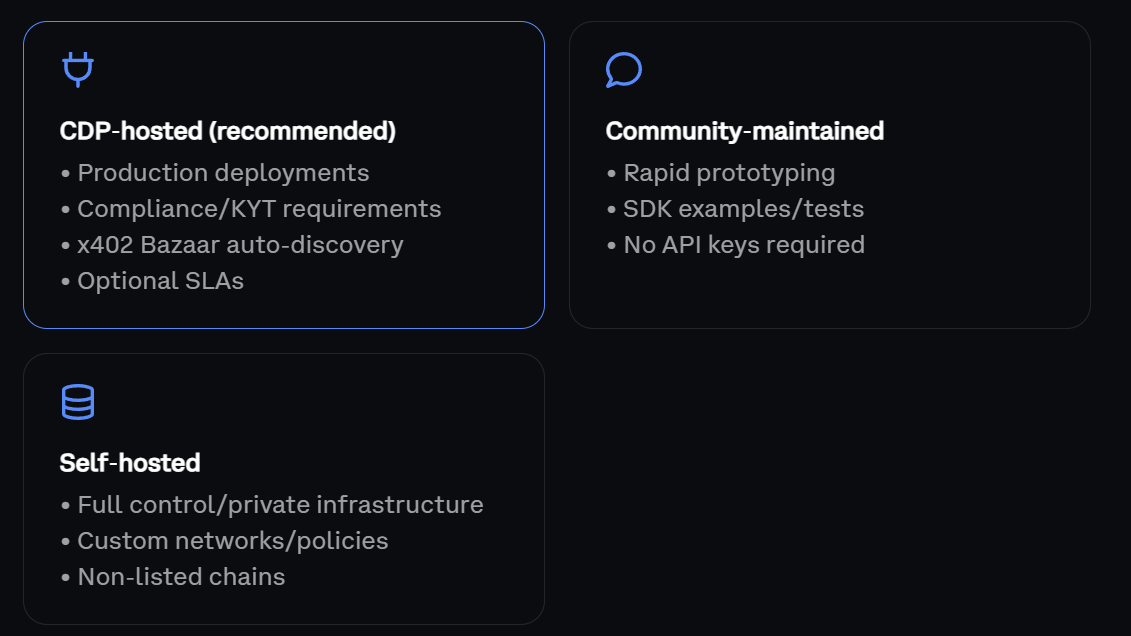Click the x402 Bazaar auto-discovery line
1131x636 pixels.
[240, 245]
